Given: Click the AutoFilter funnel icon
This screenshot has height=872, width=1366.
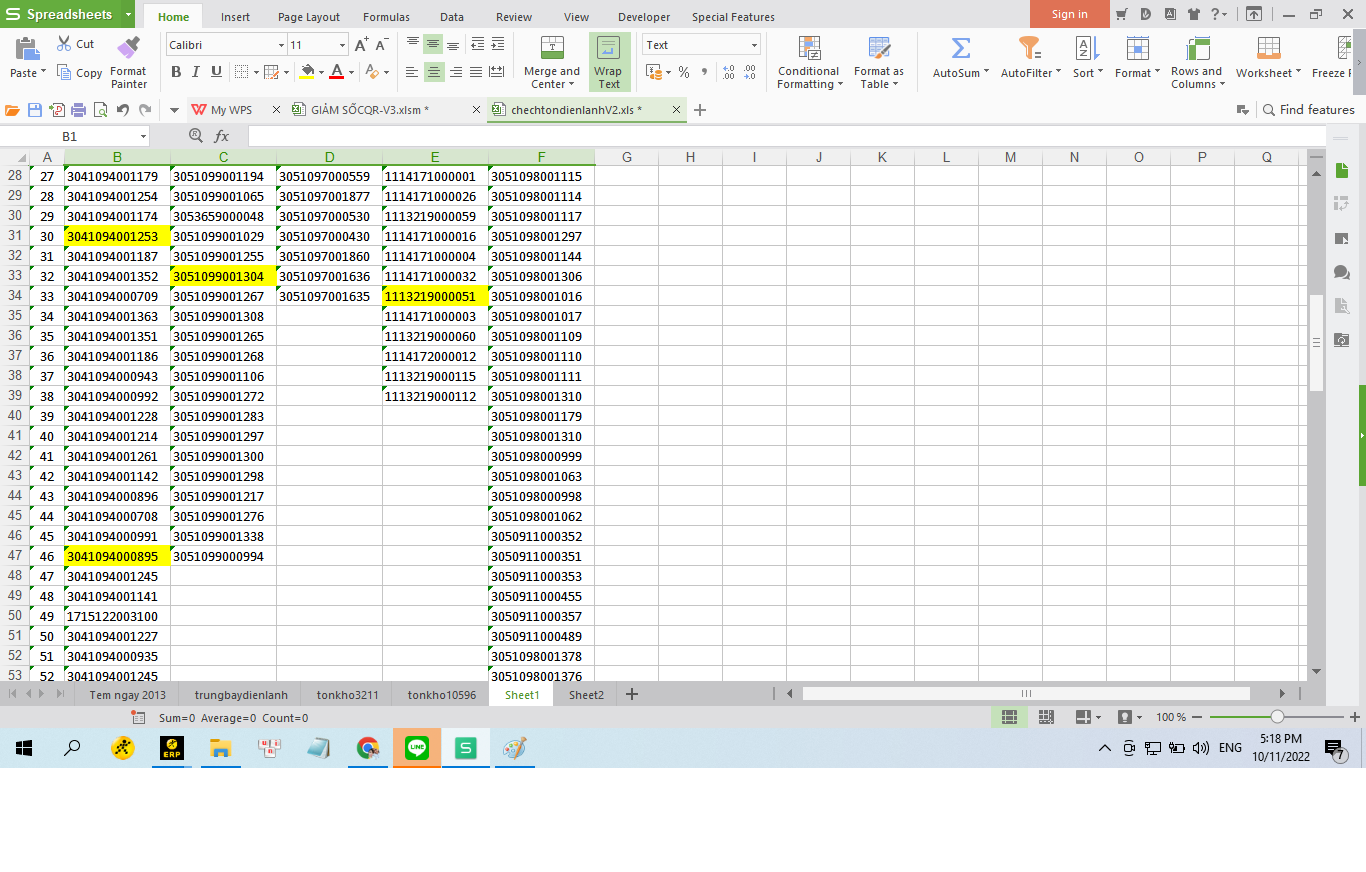Looking at the screenshot, I should (1028, 48).
